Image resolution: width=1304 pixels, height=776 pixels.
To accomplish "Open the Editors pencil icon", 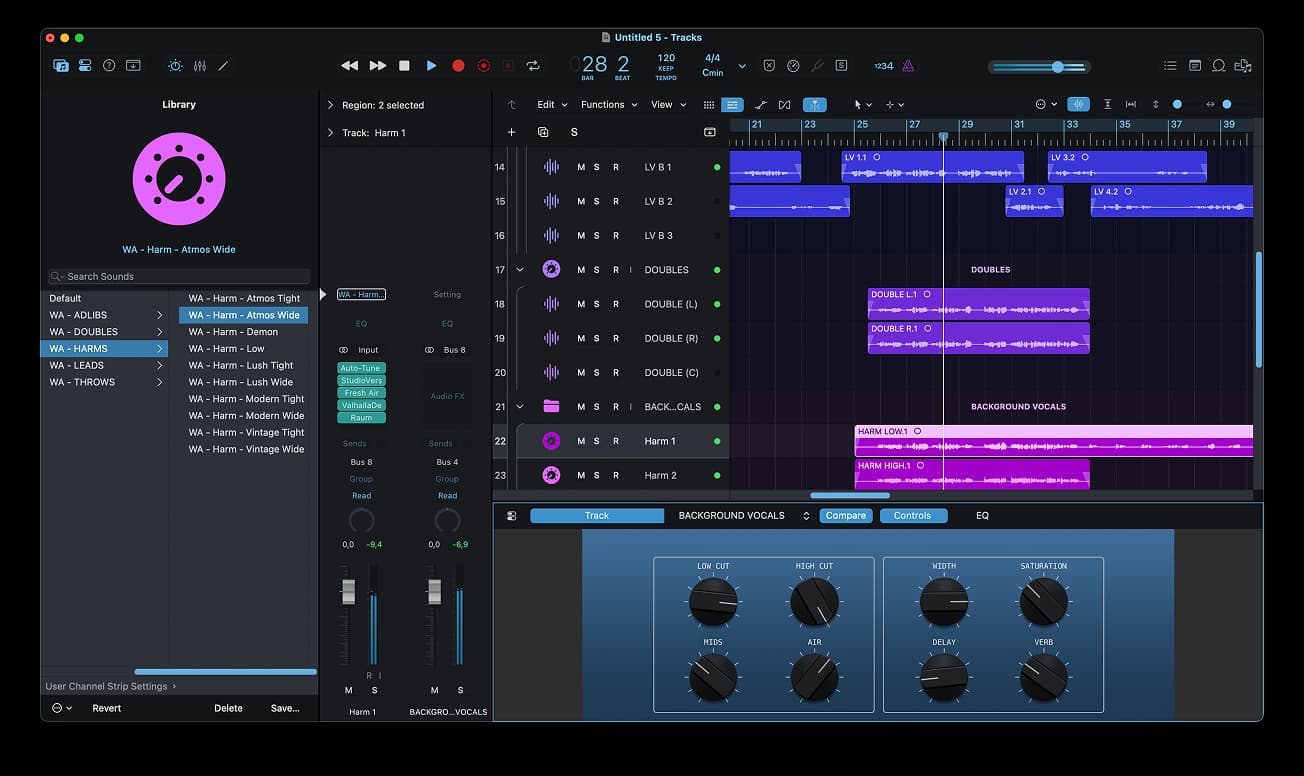I will 223,66.
